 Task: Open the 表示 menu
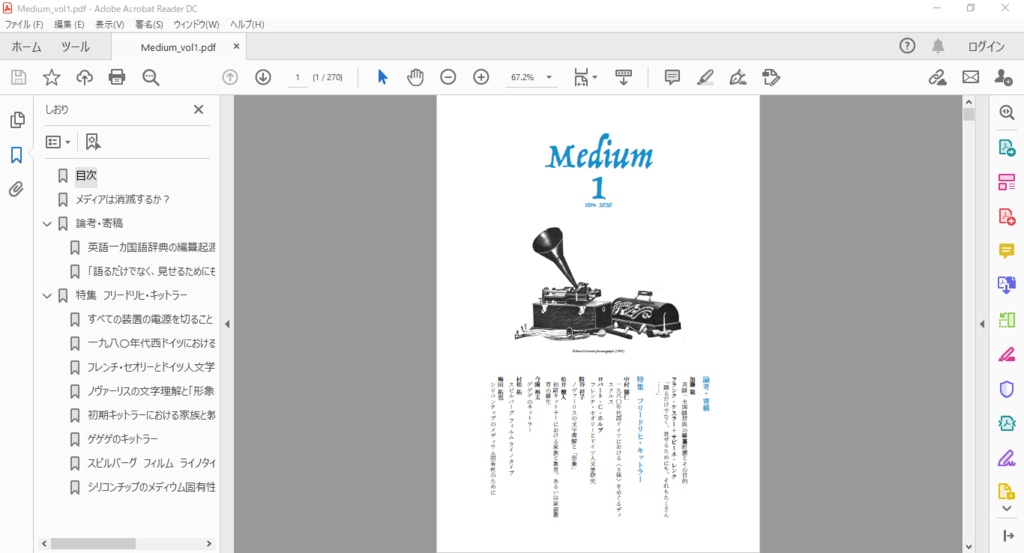(x=110, y=24)
